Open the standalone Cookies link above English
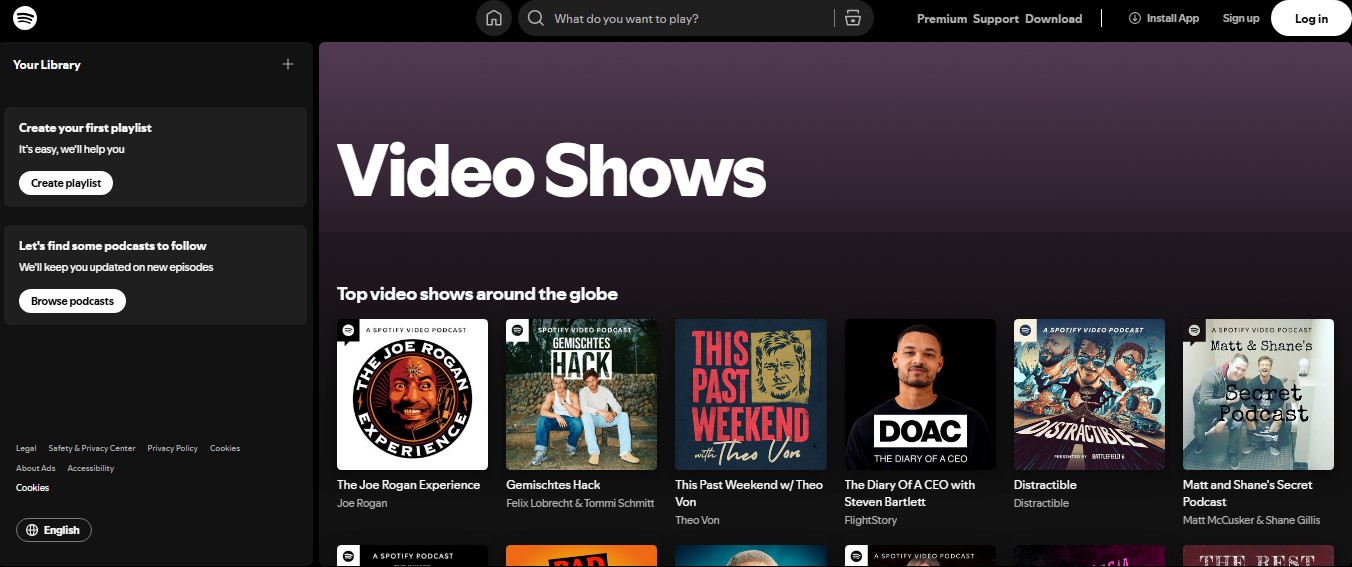Viewport: 1352px width, 567px height. (x=32, y=488)
